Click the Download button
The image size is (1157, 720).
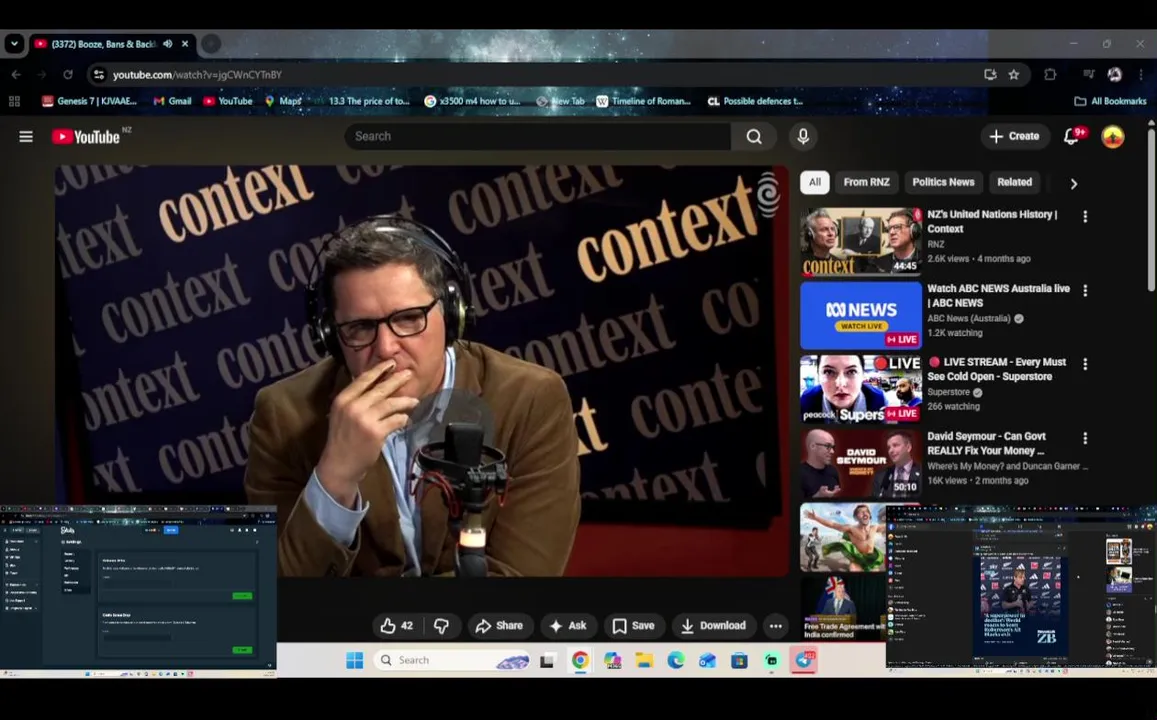click(713, 626)
